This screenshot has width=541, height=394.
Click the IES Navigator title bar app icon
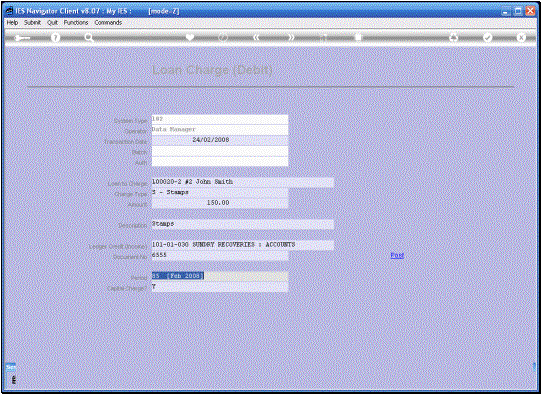click(x=9, y=11)
